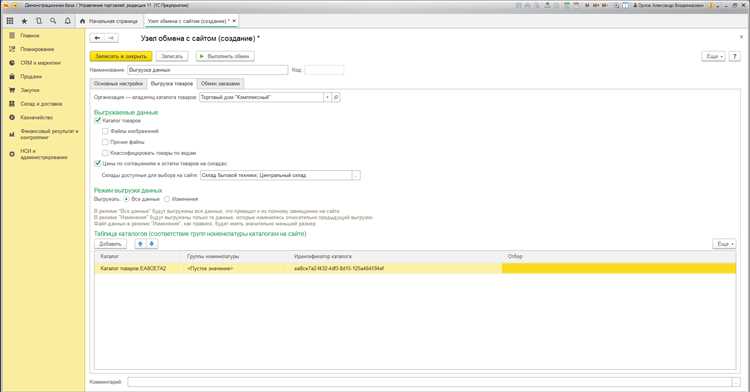Viewport: 750px width, 392px height.
Task: Navigate back with the left arrow
Action: [x=97, y=38]
